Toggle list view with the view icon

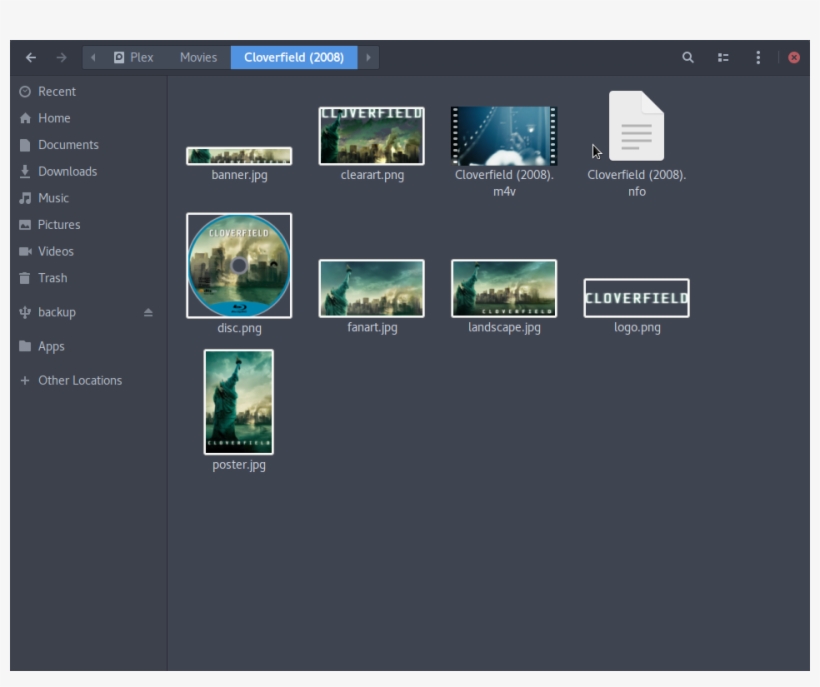click(x=723, y=58)
